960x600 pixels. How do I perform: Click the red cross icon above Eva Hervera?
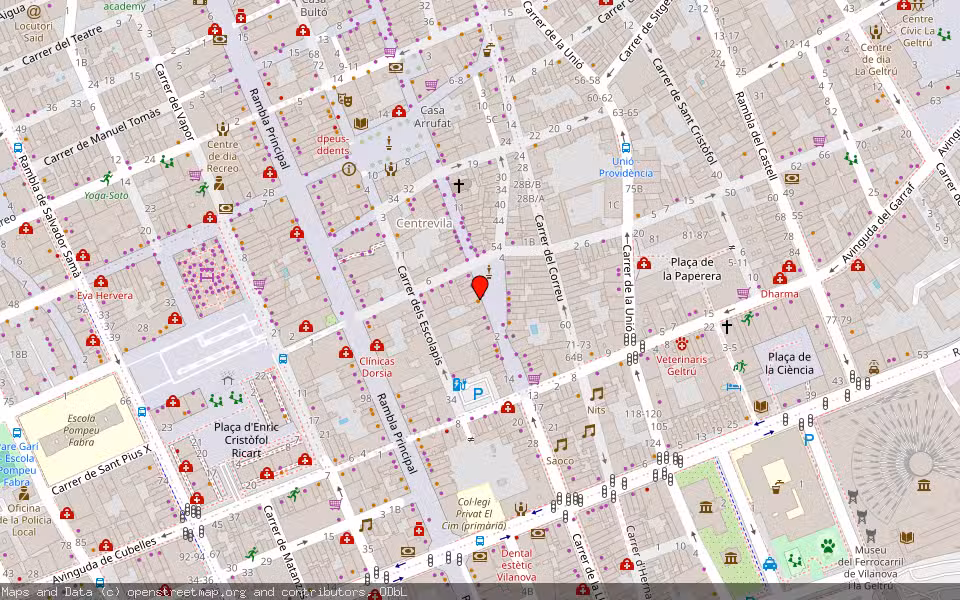click(100, 281)
